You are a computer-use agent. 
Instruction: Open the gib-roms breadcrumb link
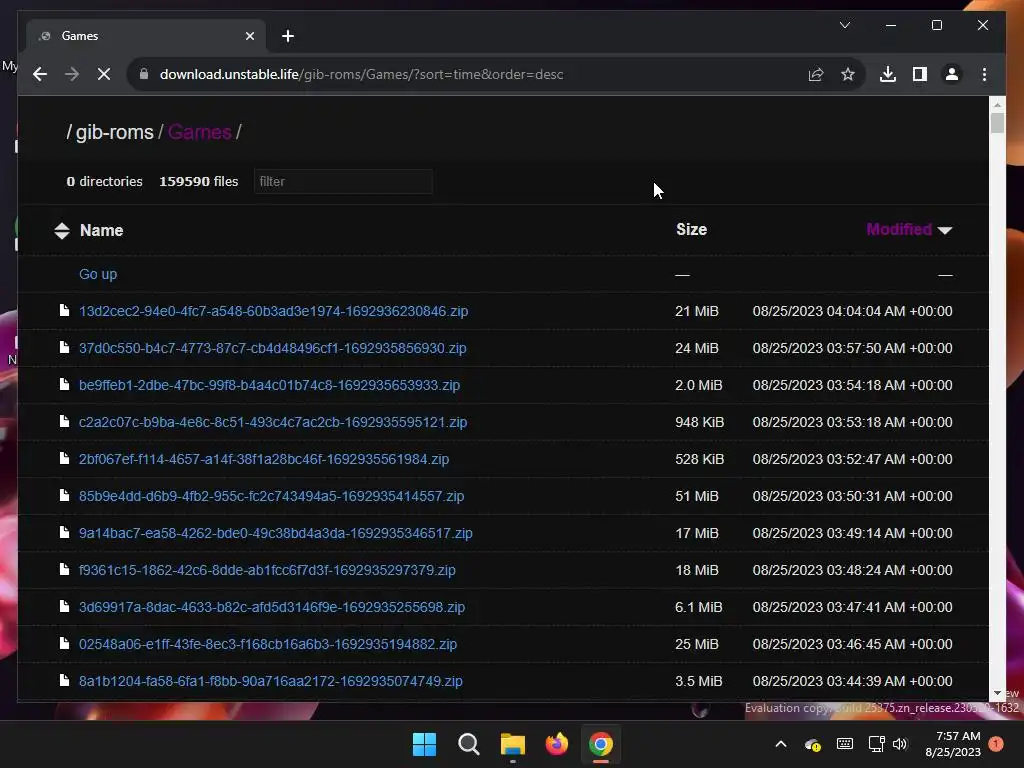tap(114, 132)
